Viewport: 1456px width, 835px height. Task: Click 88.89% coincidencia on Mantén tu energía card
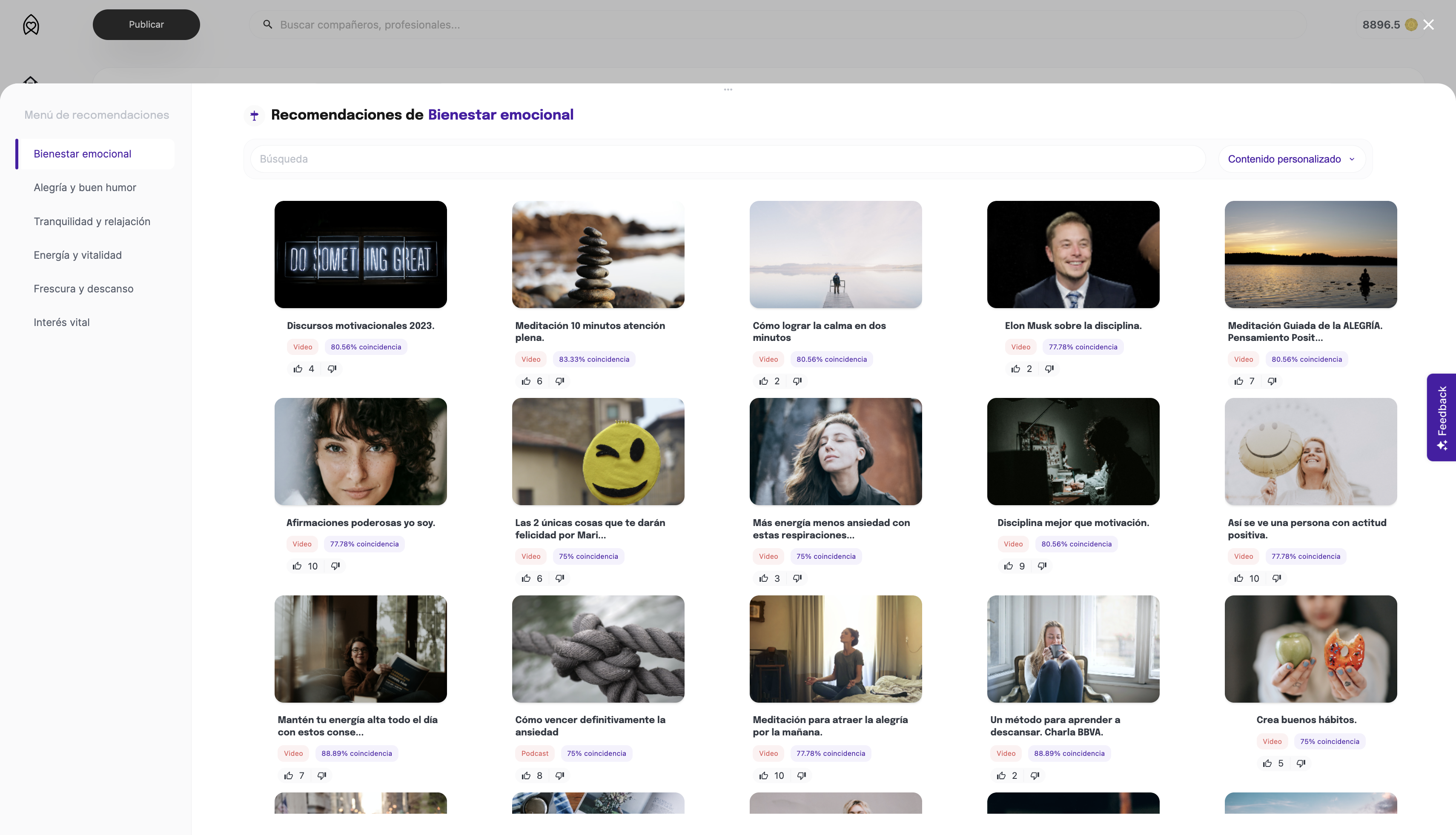pyautogui.click(x=356, y=754)
